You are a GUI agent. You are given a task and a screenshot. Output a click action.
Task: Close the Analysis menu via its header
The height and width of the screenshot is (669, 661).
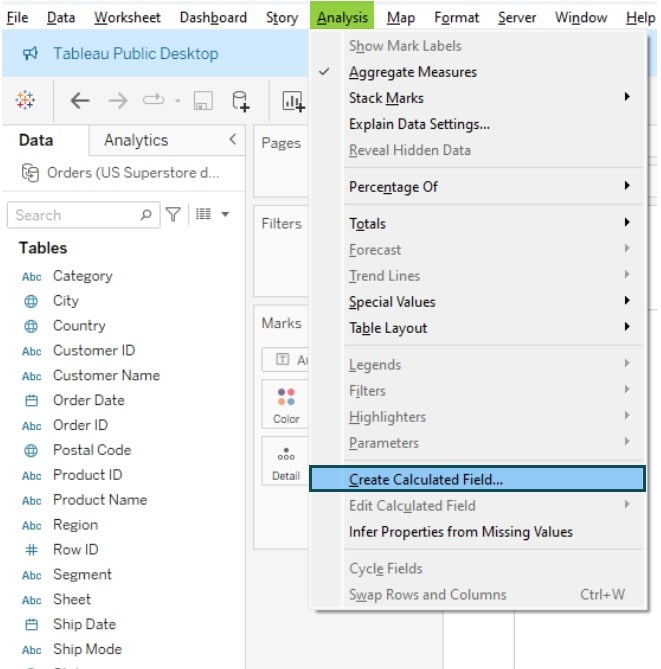click(x=342, y=16)
